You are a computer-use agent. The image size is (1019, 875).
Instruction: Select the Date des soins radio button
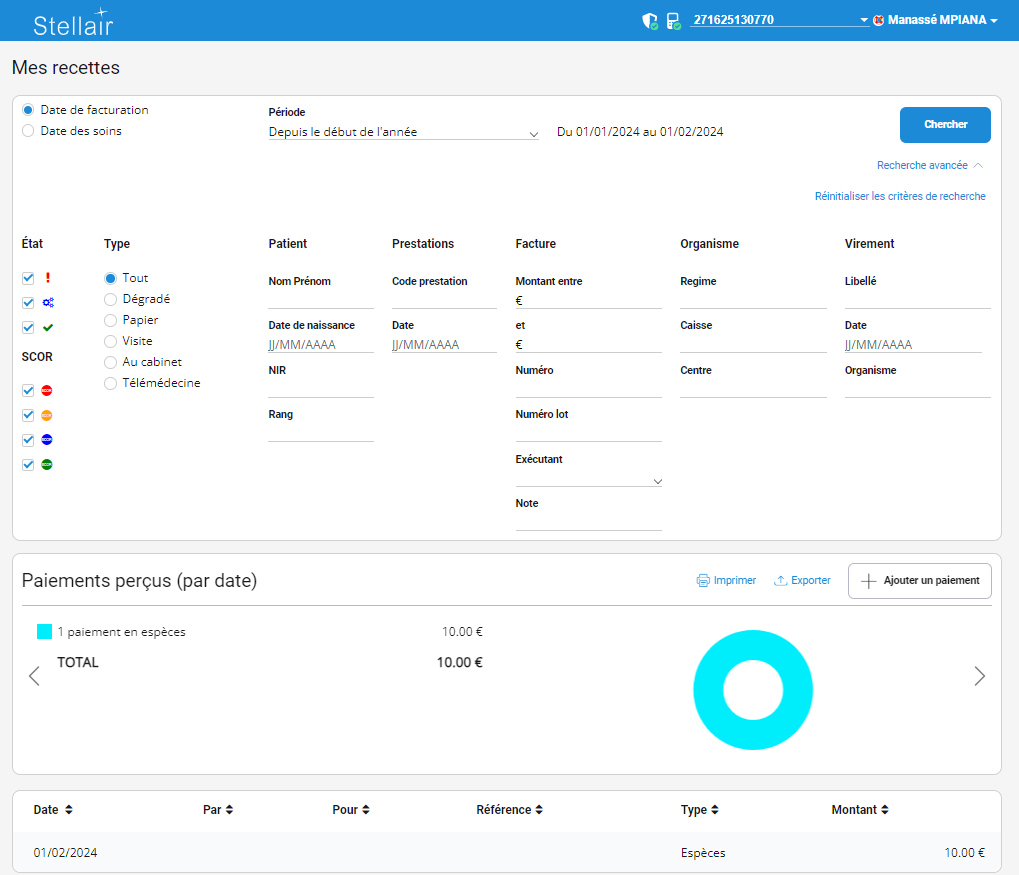[x=28, y=130]
